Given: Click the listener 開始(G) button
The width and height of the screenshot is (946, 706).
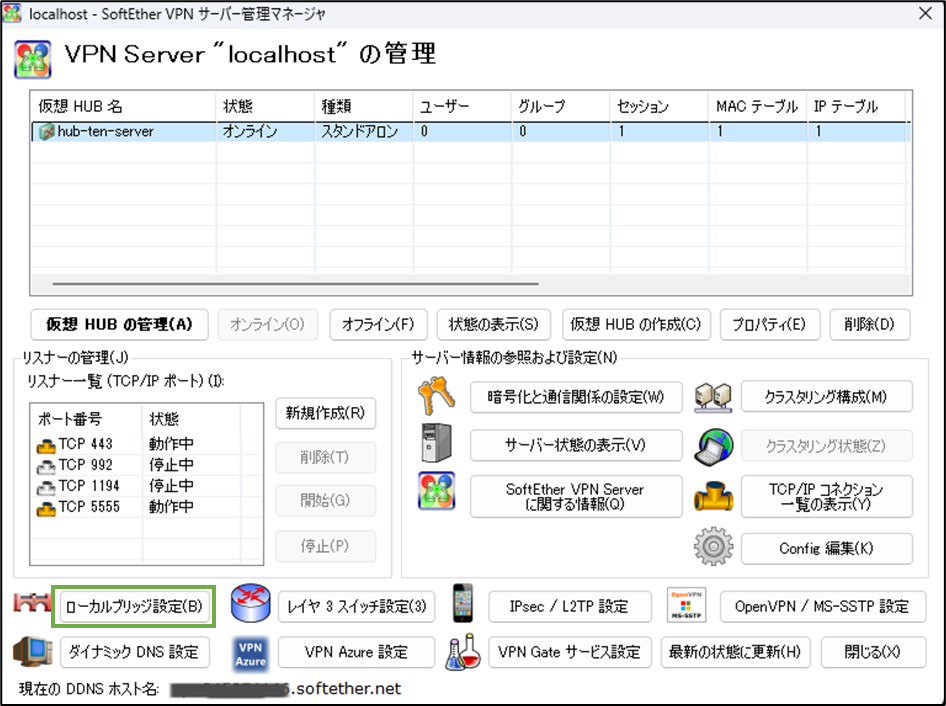Looking at the screenshot, I should (x=326, y=500).
